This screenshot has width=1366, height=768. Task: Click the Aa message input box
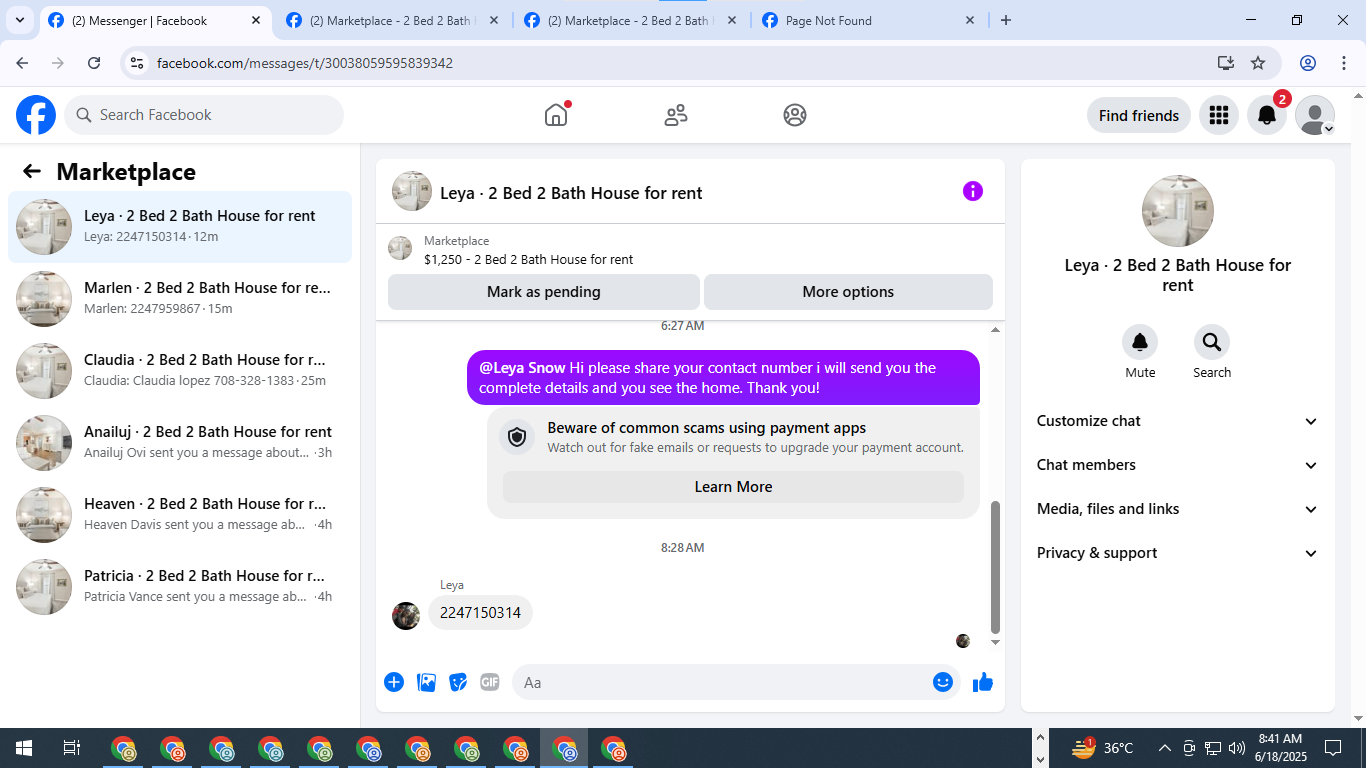click(723, 682)
